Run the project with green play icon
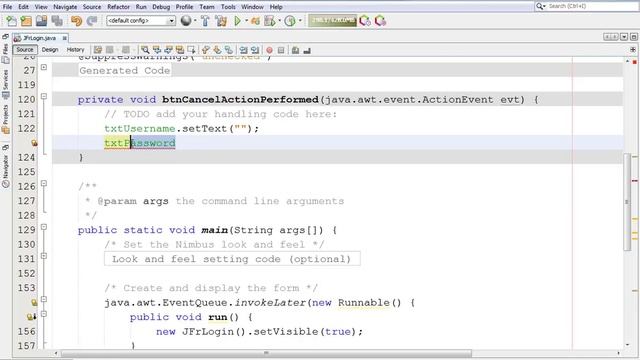This screenshot has width=640, height=360. pyautogui.click(x=238, y=20)
